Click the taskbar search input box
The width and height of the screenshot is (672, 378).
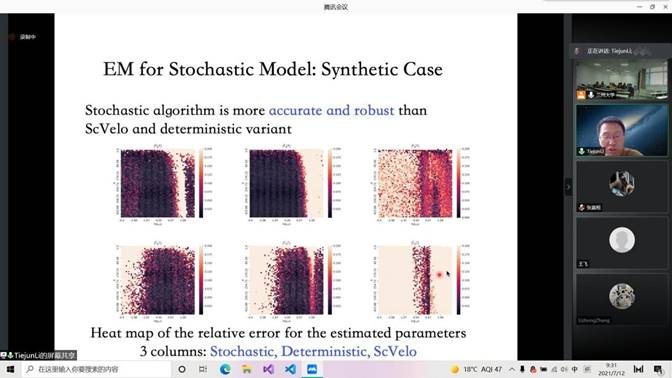click(96, 369)
